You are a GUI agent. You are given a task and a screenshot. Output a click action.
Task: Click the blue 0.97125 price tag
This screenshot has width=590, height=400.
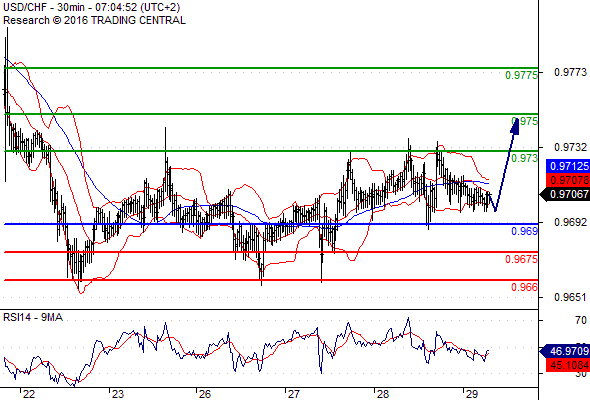568,166
